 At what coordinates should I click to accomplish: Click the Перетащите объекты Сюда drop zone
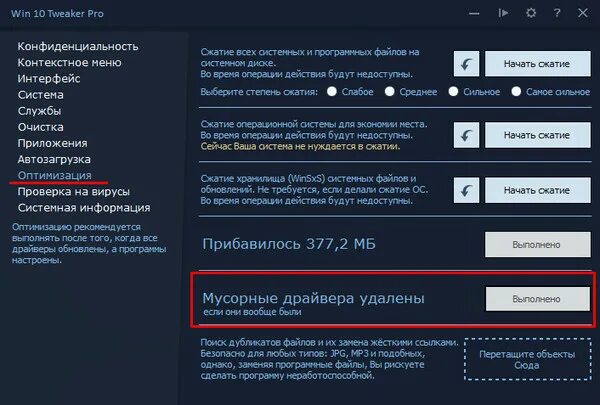pyautogui.click(x=528, y=359)
